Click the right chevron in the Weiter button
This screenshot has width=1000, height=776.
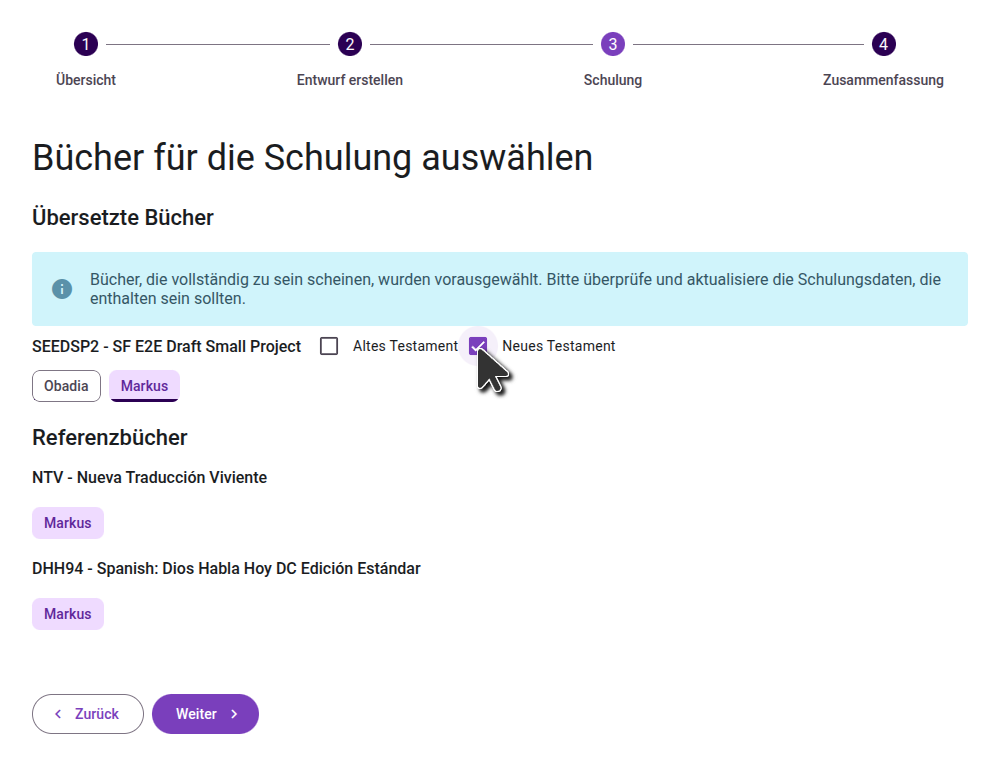click(x=234, y=714)
